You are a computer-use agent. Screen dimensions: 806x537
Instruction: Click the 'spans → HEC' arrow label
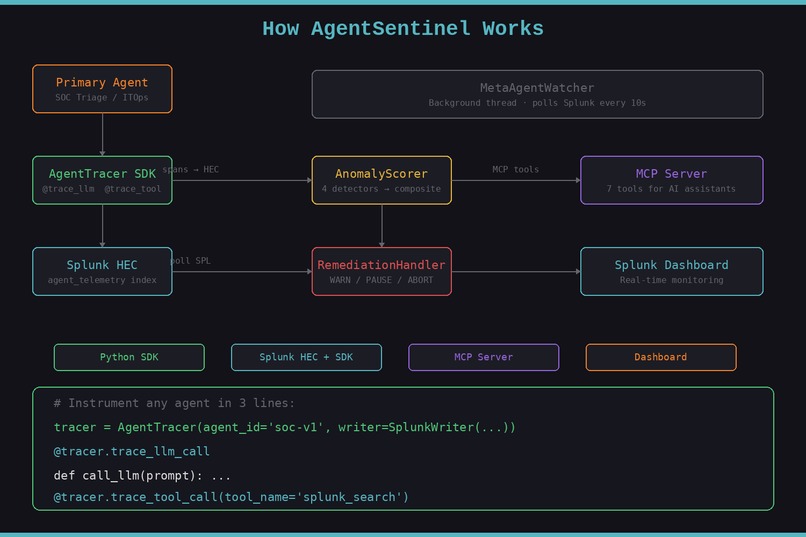pyautogui.click(x=191, y=169)
